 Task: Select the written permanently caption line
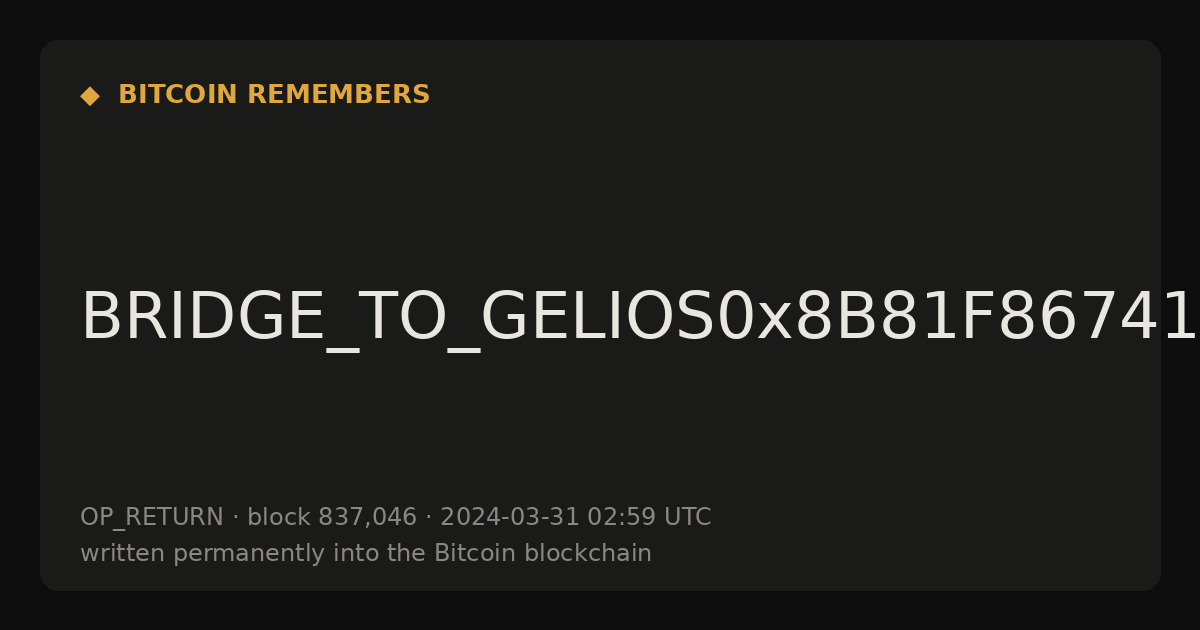coord(366,554)
